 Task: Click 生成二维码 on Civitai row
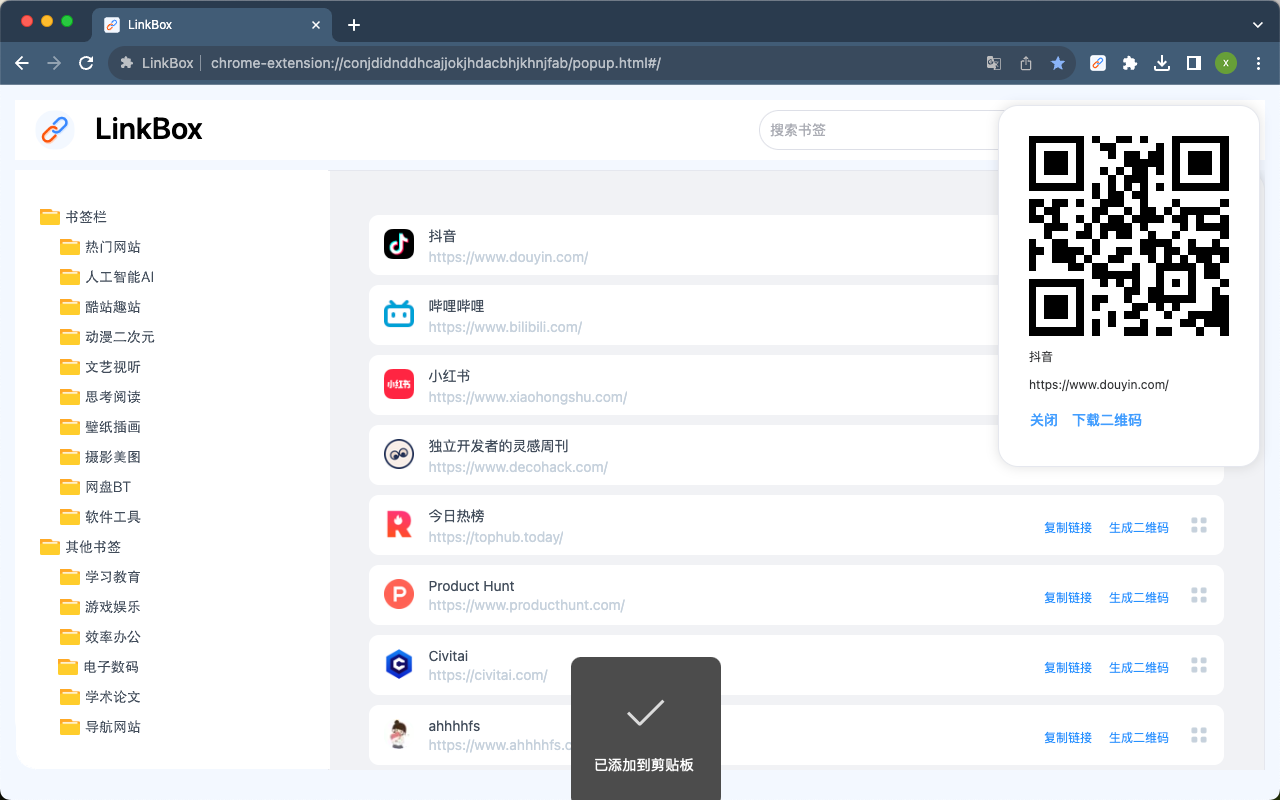point(1139,667)
